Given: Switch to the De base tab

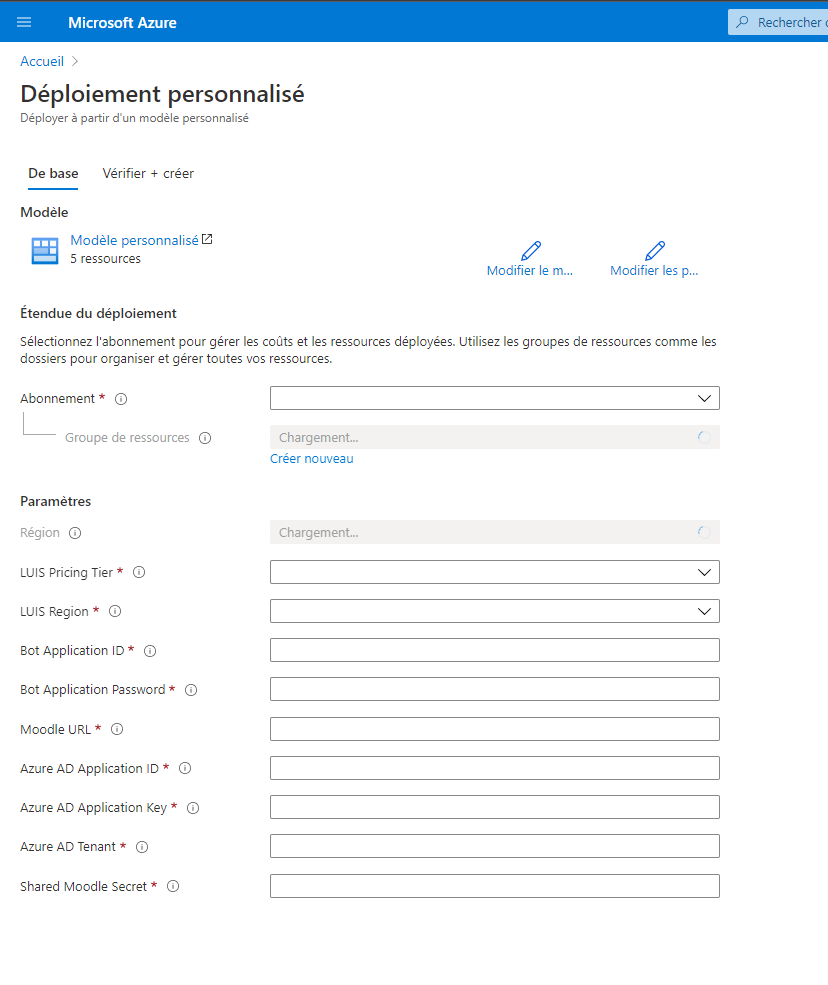Looking at the screenshot, I should (x=53, y=173).
